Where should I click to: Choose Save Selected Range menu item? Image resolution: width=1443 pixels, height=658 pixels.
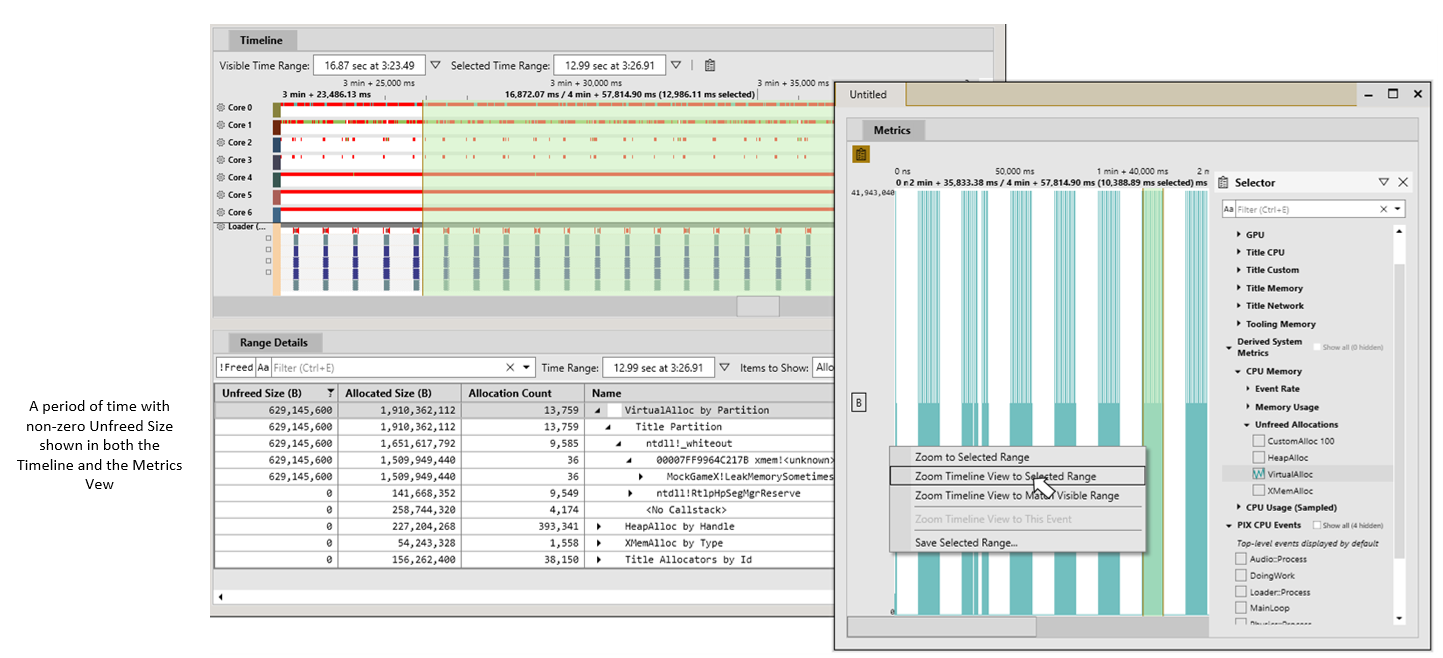point(1017,543)
